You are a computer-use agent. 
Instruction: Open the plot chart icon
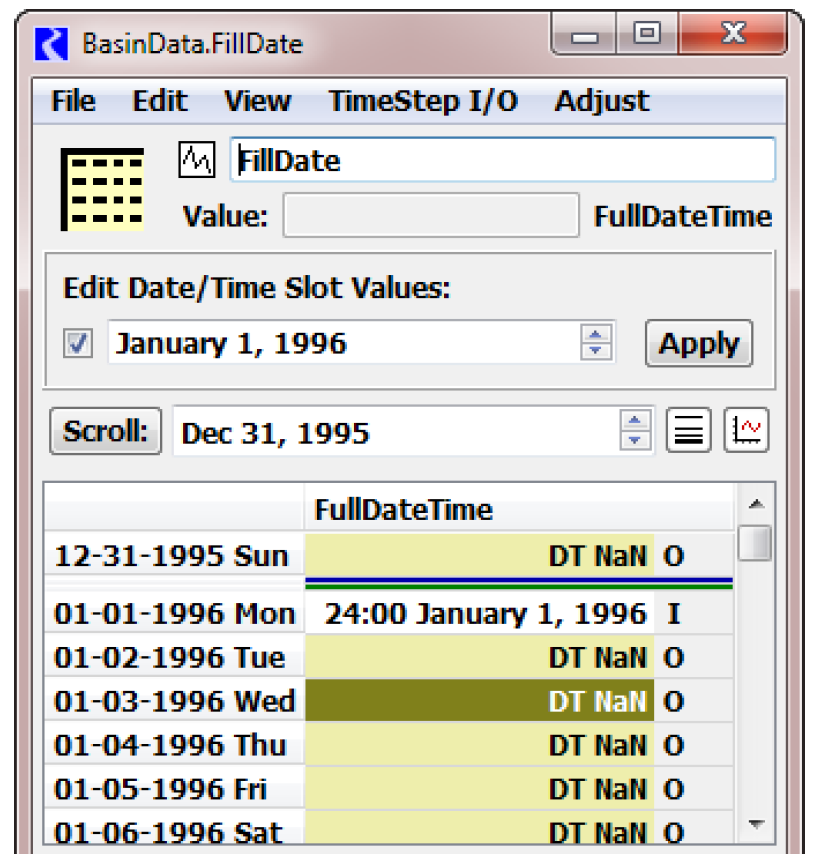(746, 432)
